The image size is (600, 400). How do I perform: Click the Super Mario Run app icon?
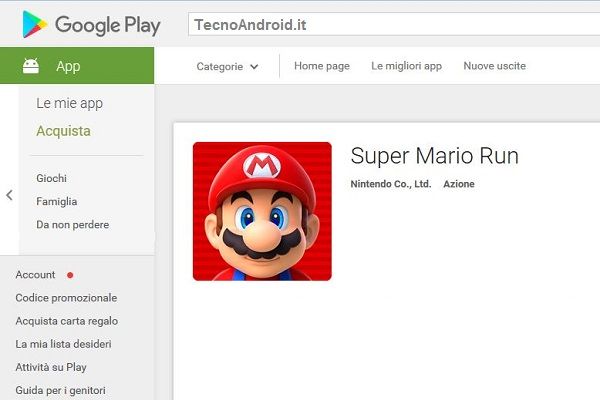(262, 211)
